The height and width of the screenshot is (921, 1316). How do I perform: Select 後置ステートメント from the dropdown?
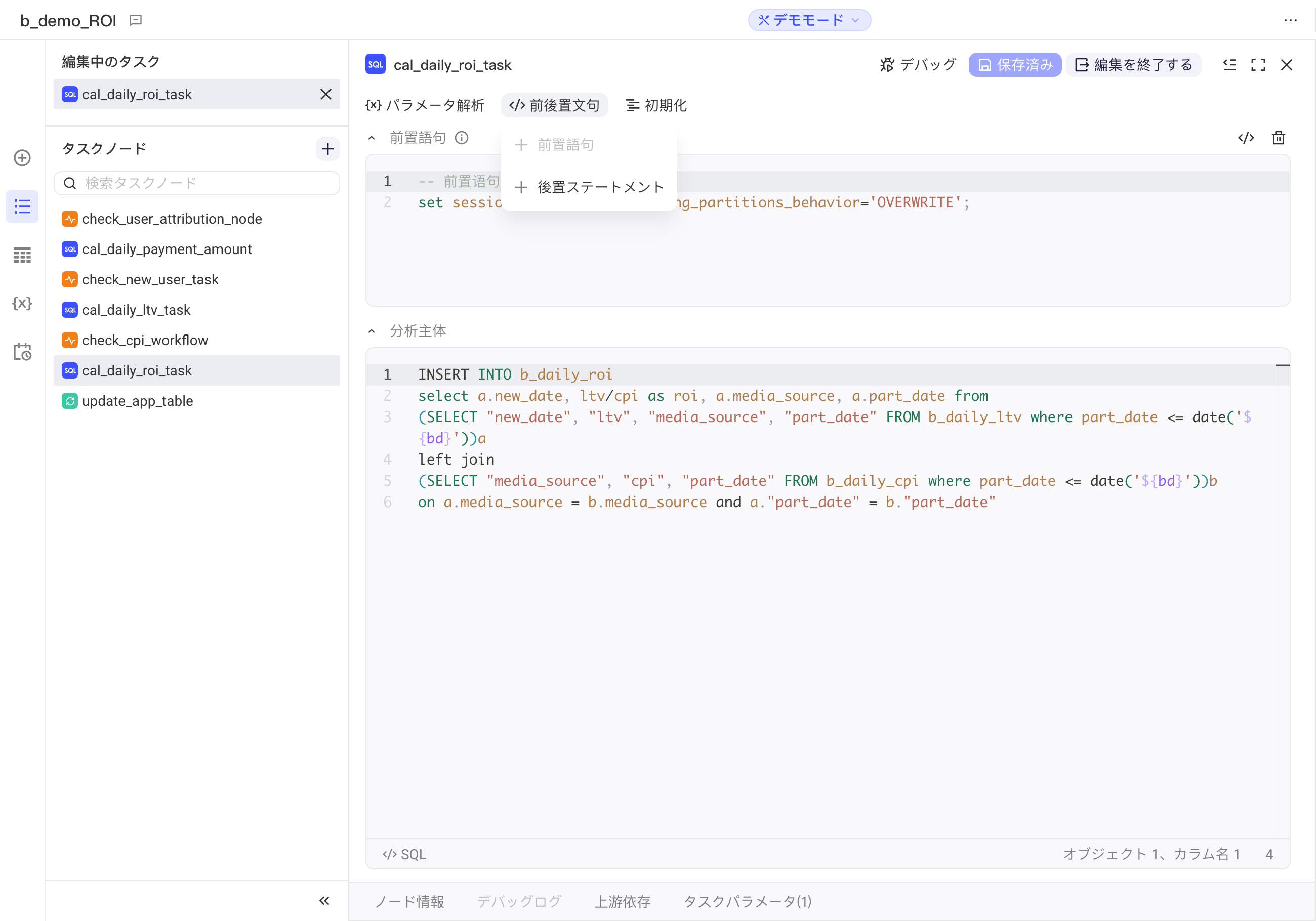[589, 187]
